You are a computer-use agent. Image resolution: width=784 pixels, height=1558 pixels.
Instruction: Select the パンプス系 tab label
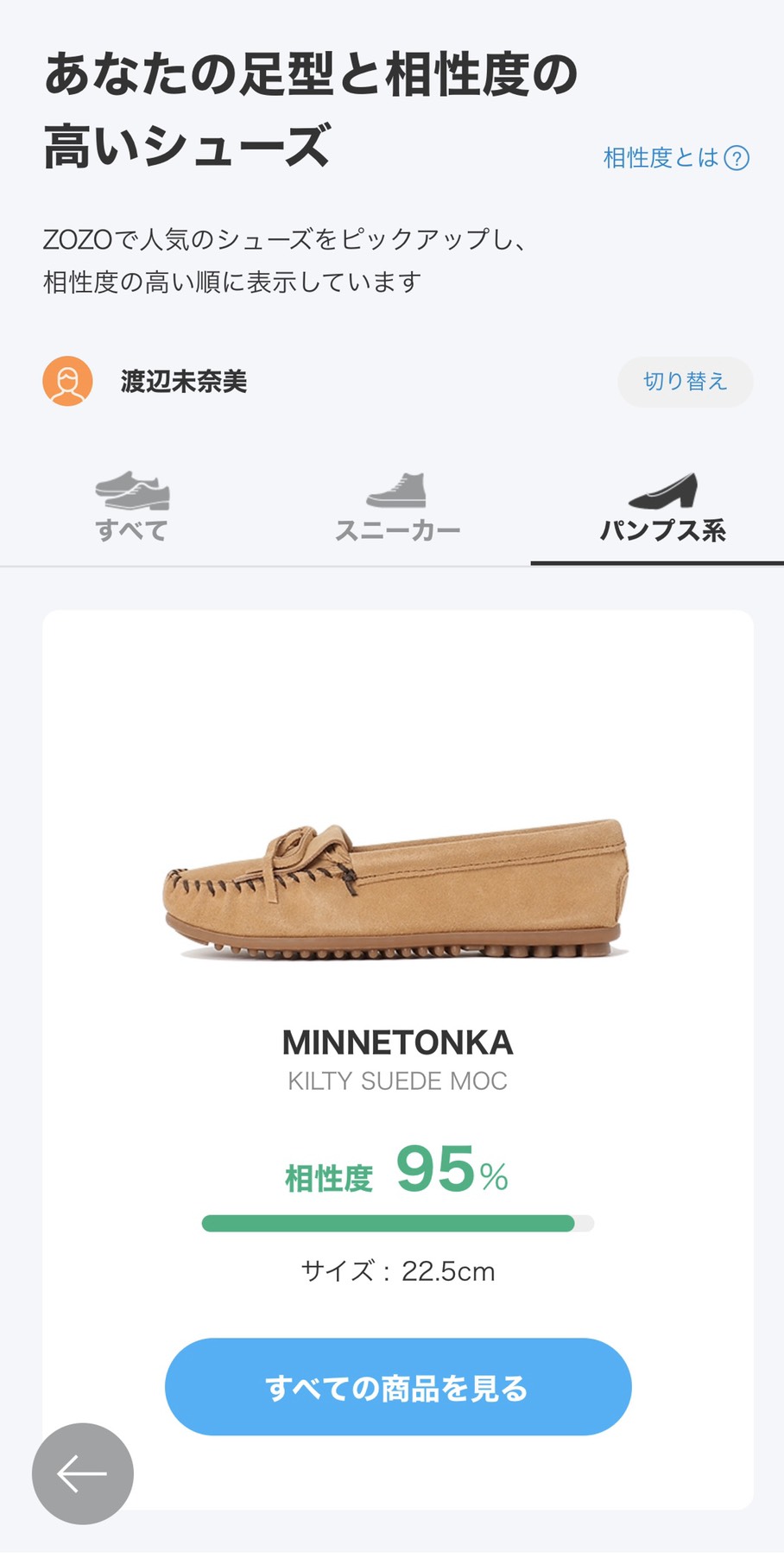pyautogui.click(x=662, y=529)
